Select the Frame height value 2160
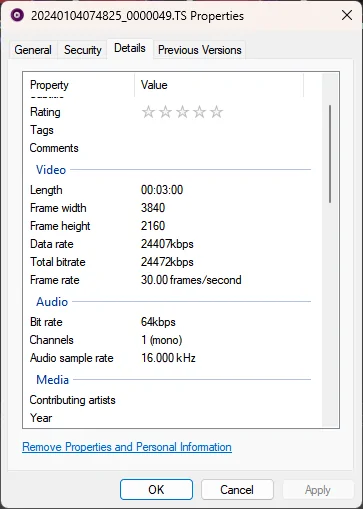 153,226
